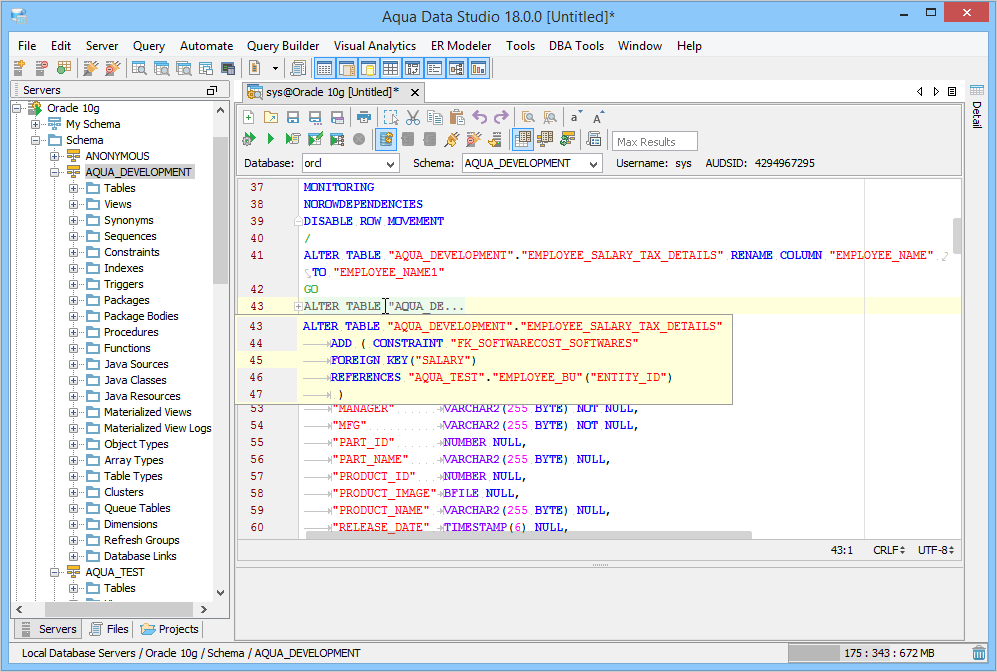Switch to the Projects tab
Image resolution: width=997 pixels, height=672 pixels.
[170, 629]
